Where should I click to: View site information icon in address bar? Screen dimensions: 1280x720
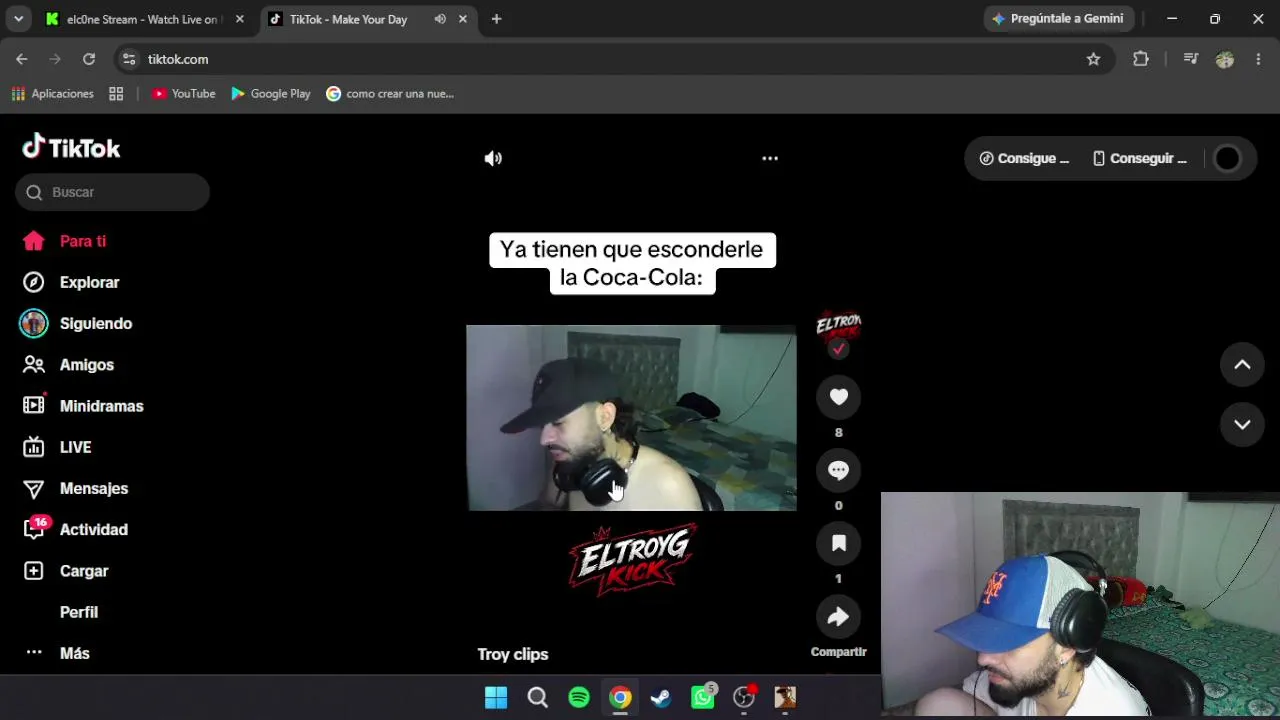tap(129, 59)
